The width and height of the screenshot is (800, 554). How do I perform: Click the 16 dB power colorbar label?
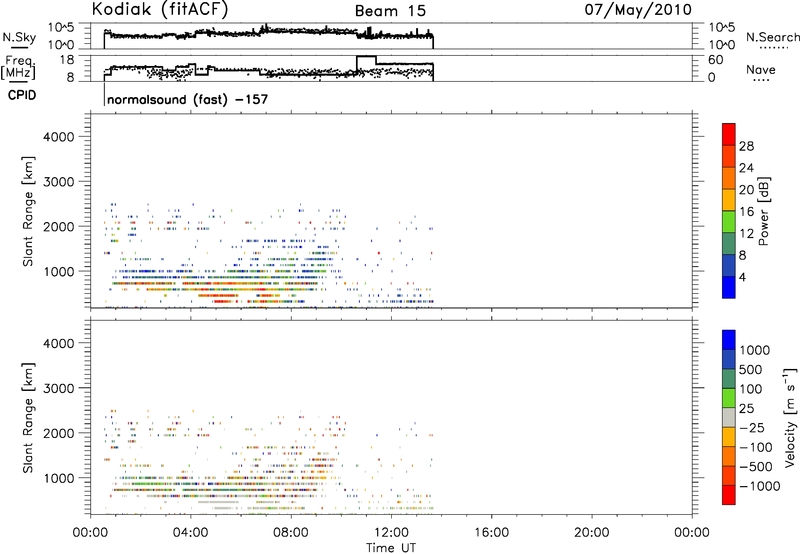click(746, 212)
